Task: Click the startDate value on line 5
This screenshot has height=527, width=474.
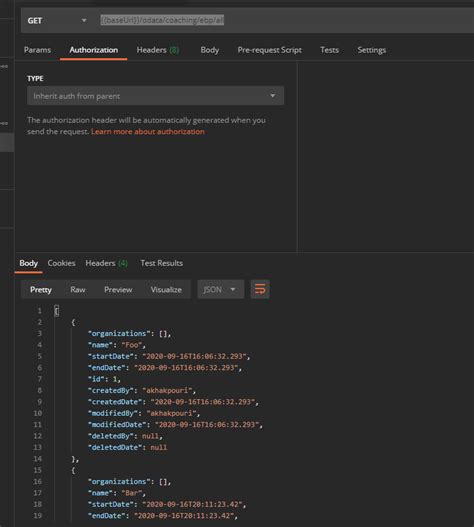Action: point(194,356)
